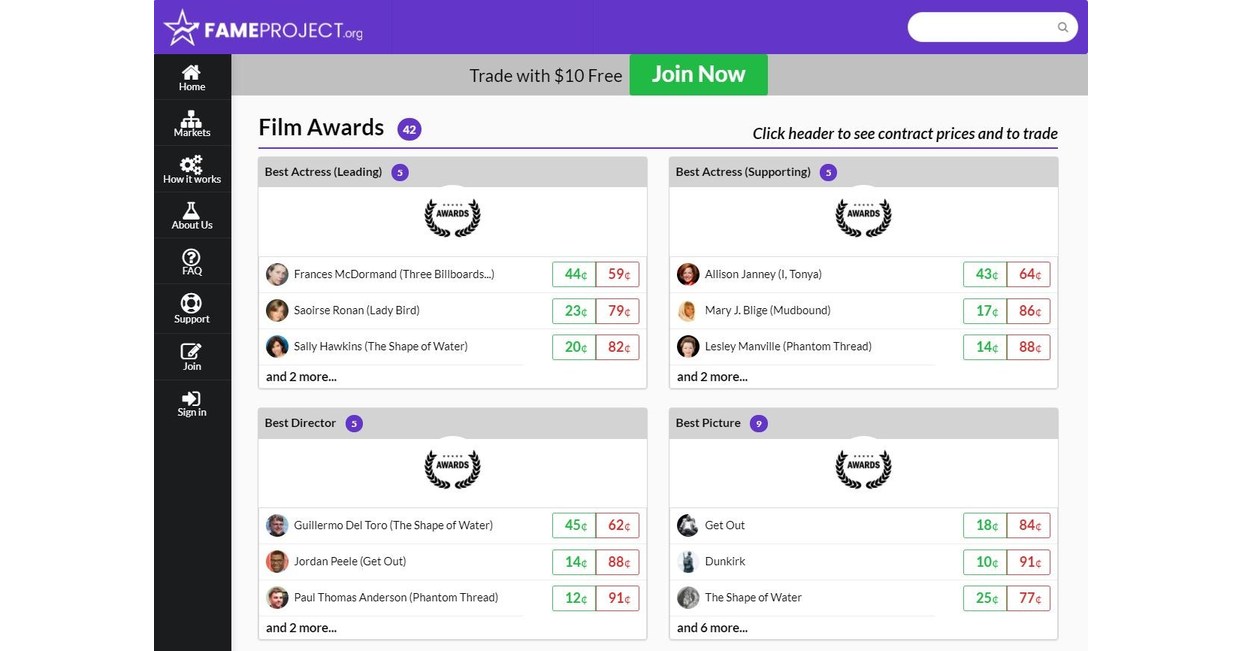Open How it works in sidebar
This screenshot has width=1242, height=651.
pos(192,170)
